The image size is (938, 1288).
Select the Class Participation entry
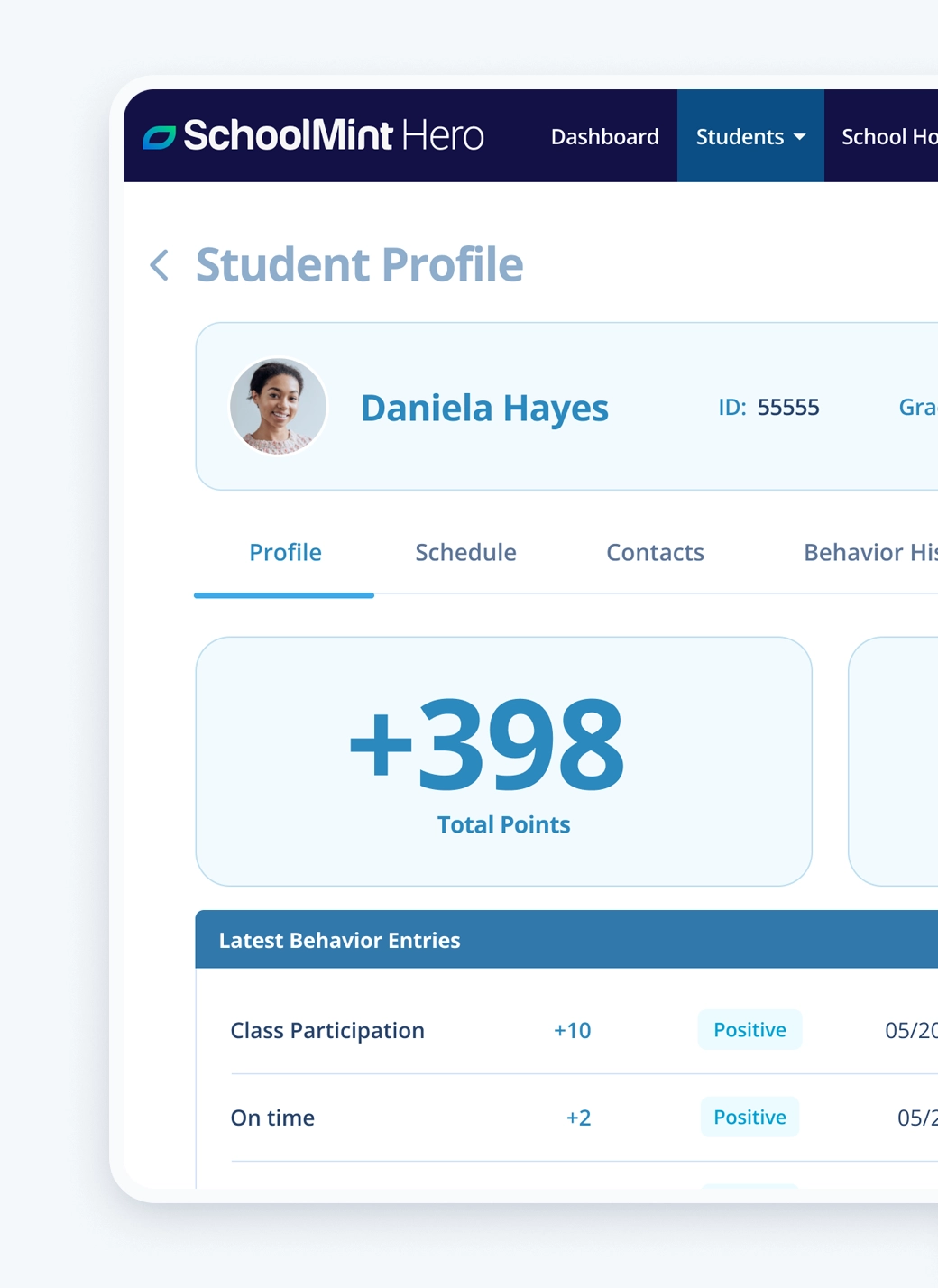(x=327, y=1030)
